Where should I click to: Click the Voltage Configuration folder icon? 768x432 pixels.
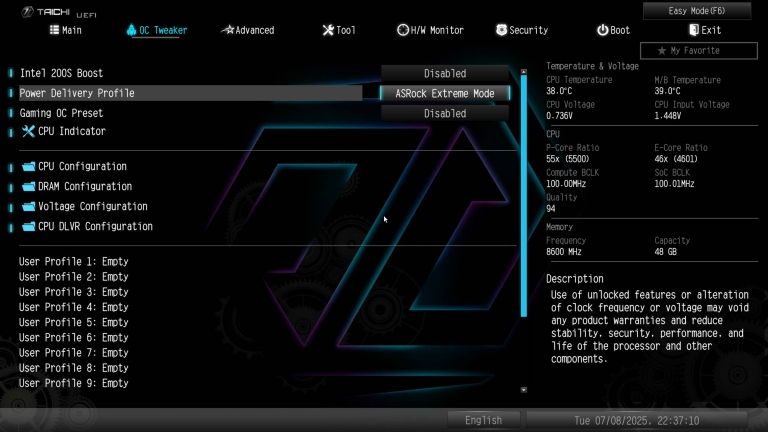[x=29, y=207]
